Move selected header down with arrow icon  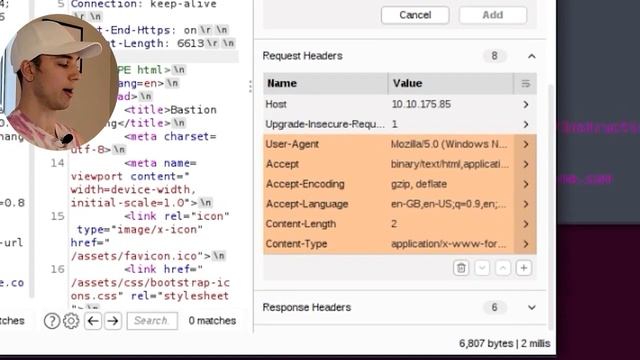tap(482, 268)
